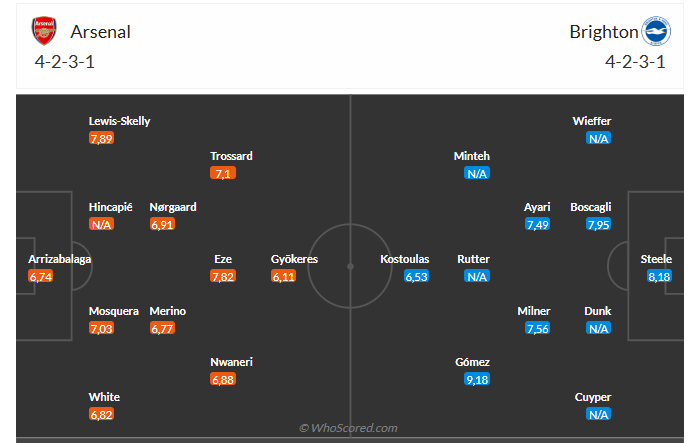Select player Trossard's name label
689x443 pixels.
(x=231, y=156)
